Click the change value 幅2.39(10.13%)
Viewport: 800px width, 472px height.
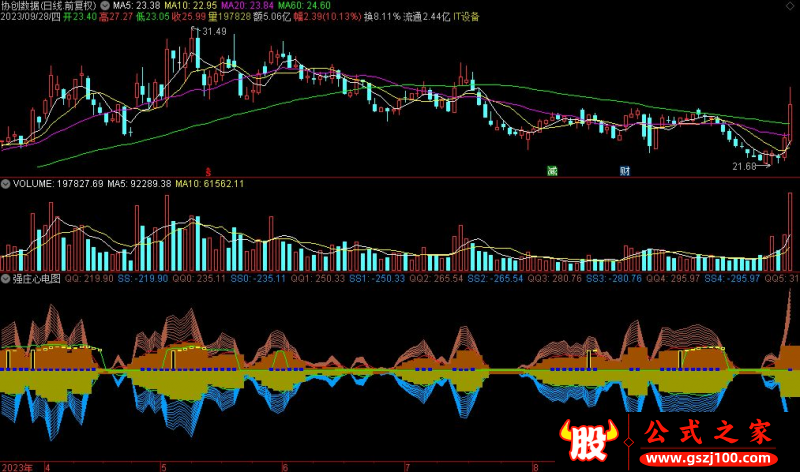[327, 17]
